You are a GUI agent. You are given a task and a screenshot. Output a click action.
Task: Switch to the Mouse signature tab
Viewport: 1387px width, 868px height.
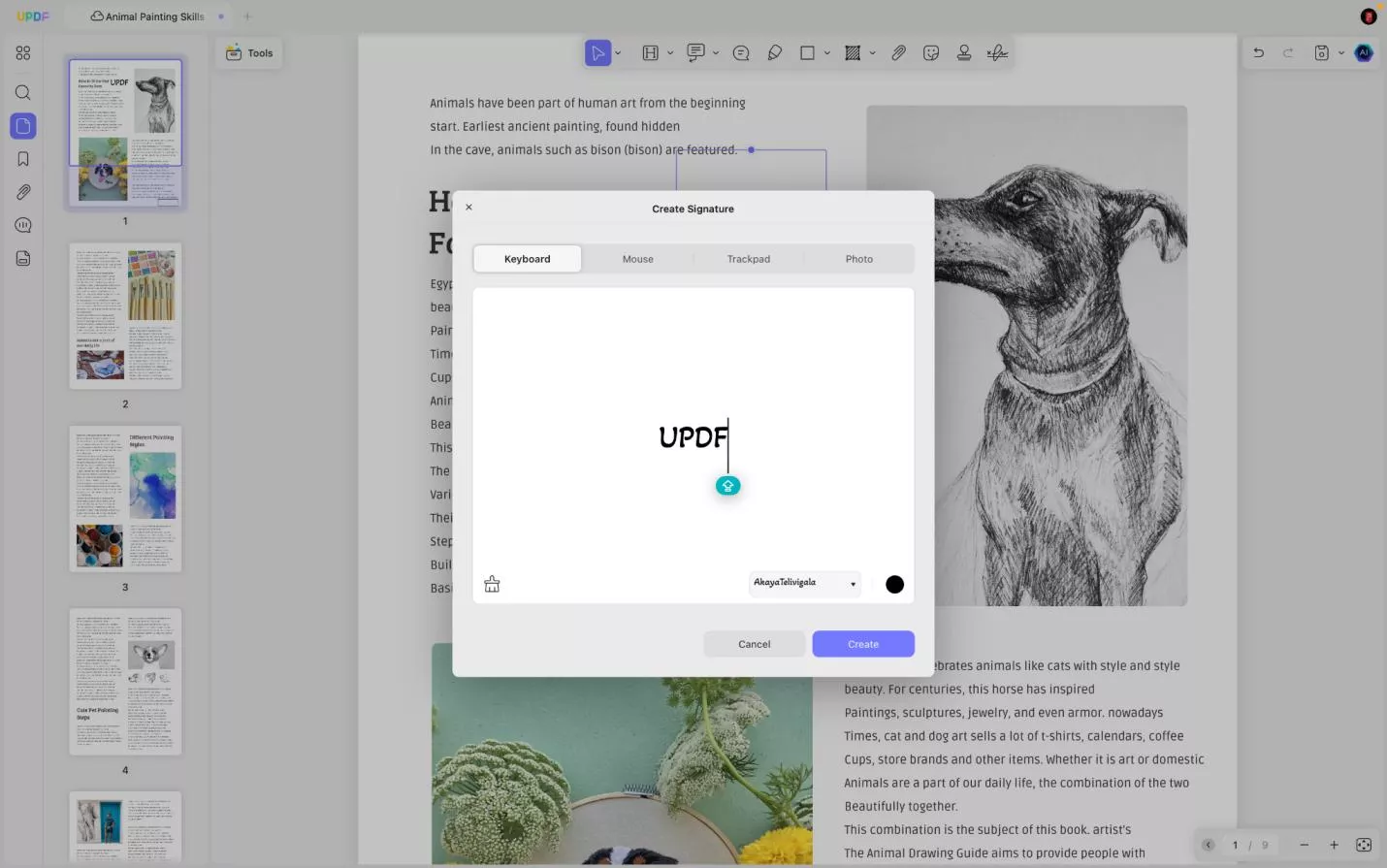[638, 259]
